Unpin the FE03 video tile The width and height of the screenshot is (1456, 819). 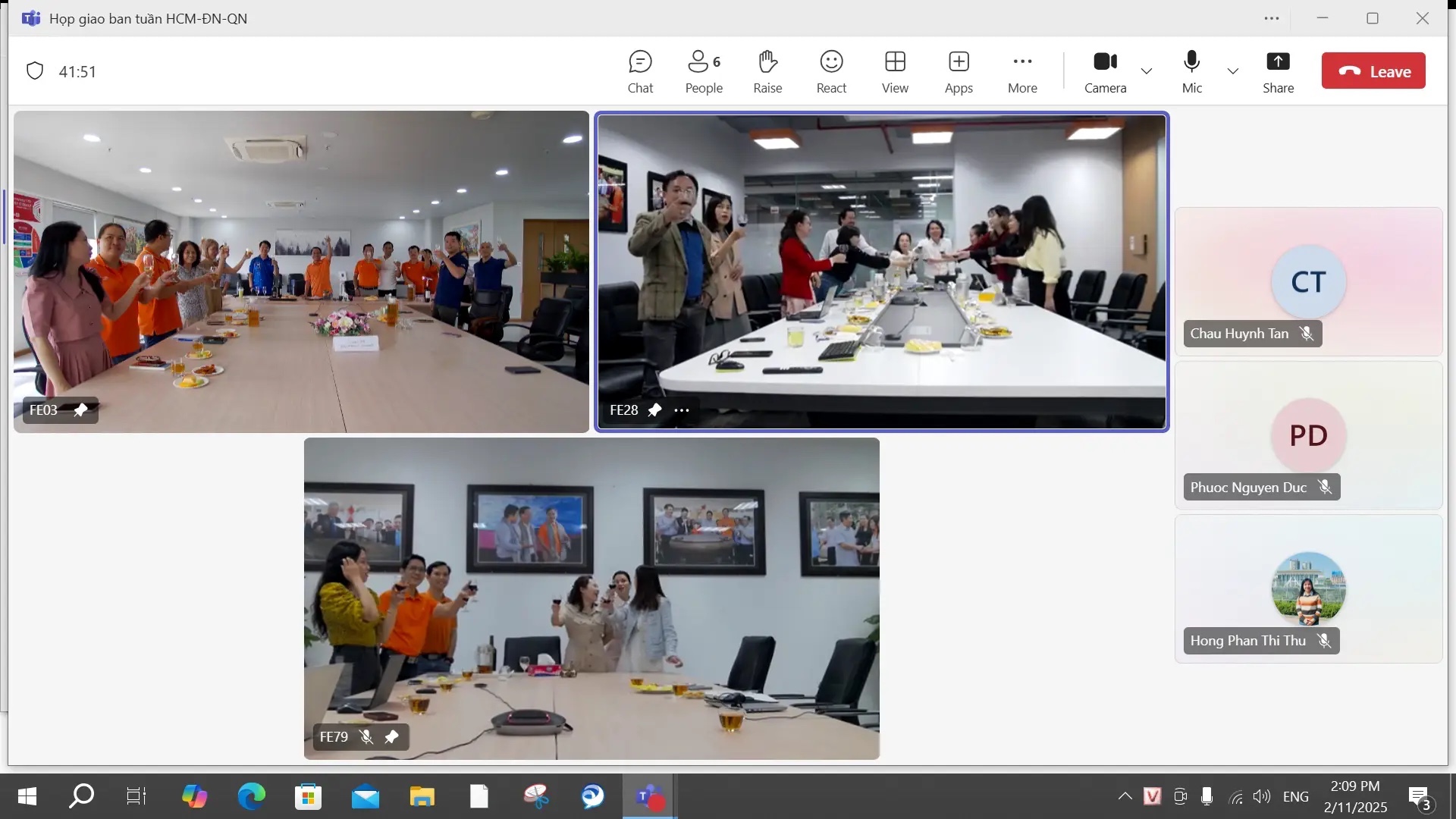pyautogui.click(x=80, y=410)
